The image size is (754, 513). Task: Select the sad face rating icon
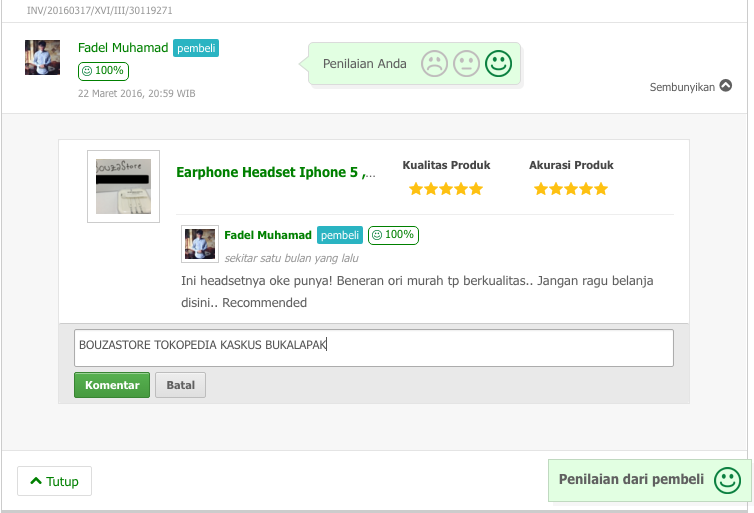coord(434,63)
